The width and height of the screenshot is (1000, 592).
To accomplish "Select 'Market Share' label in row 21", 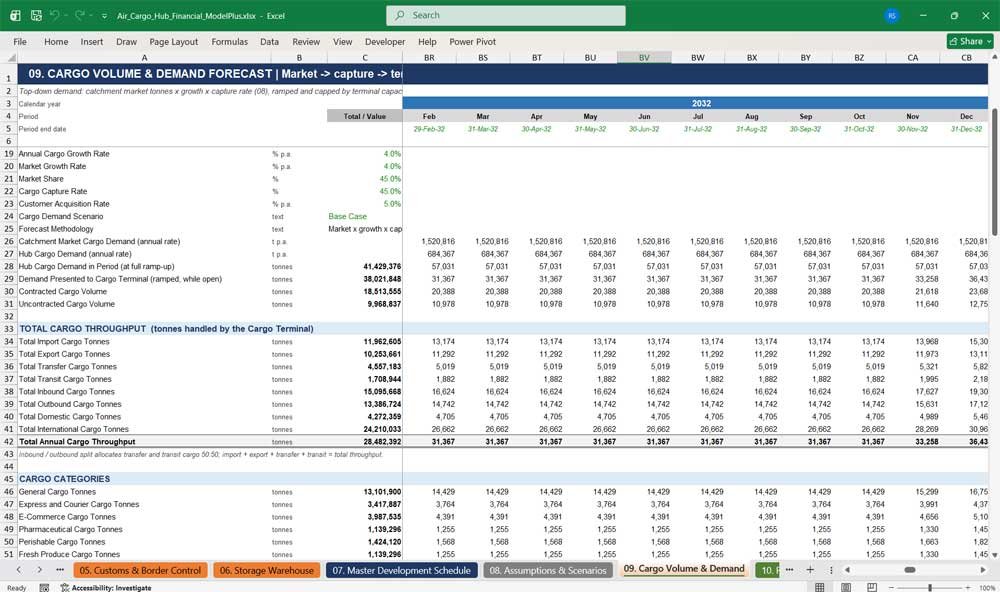I will tap(41, 179).
